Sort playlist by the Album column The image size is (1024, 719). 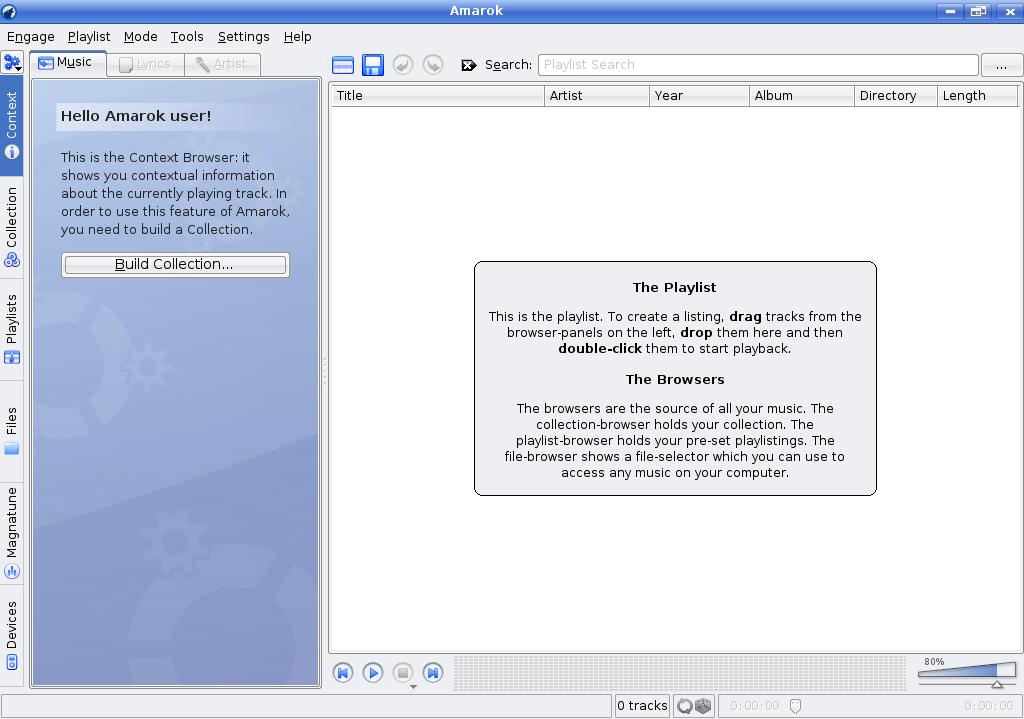tap(802, 95)
